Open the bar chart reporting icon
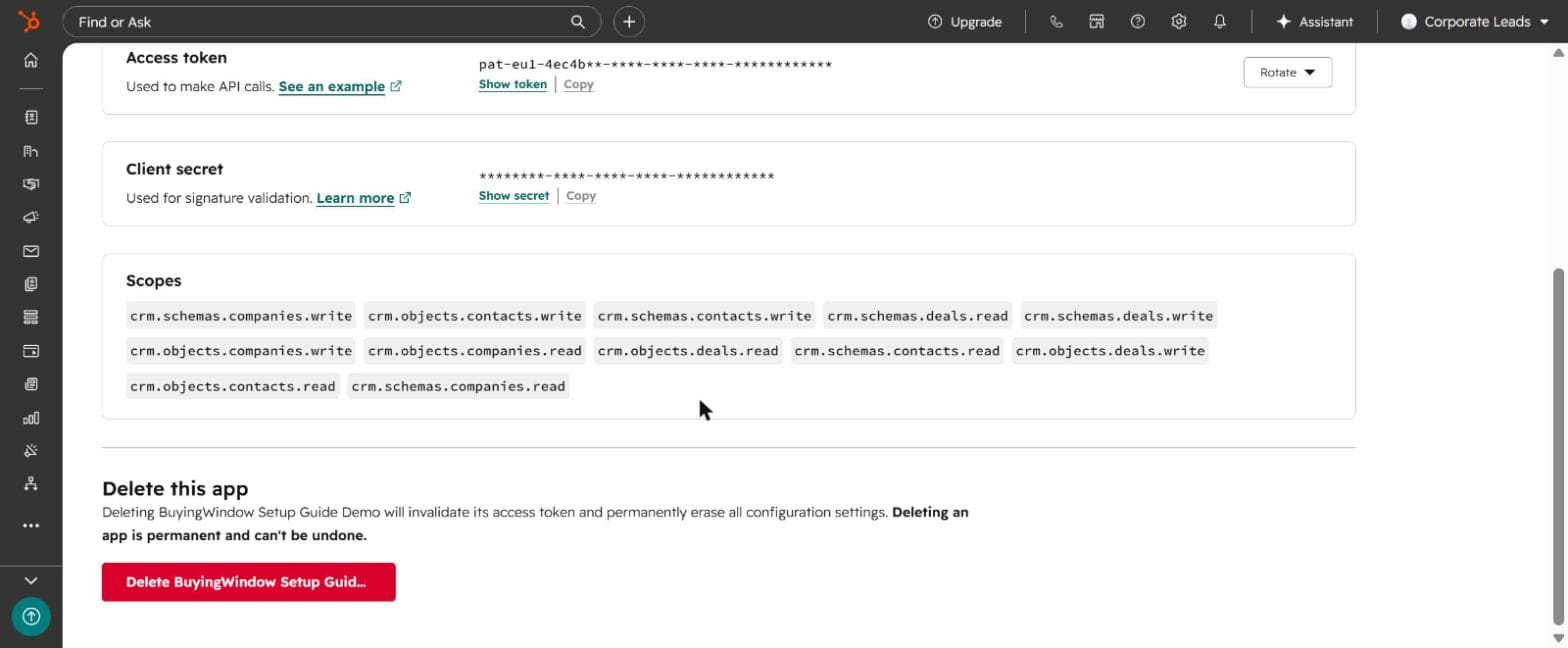The height and width of the screenshot is (648, 1568). click(x=31, y=418)
